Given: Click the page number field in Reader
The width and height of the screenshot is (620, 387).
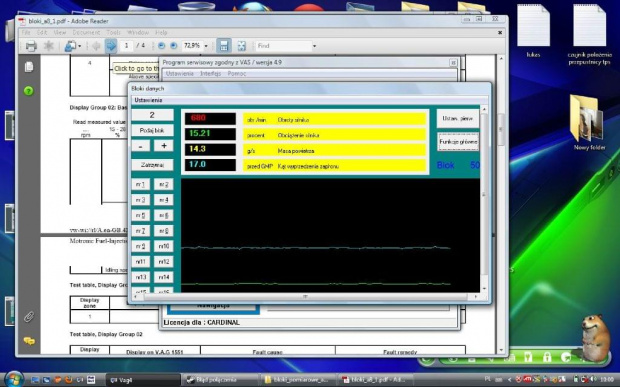Looking at the screenshot, I should click(126, 46).
